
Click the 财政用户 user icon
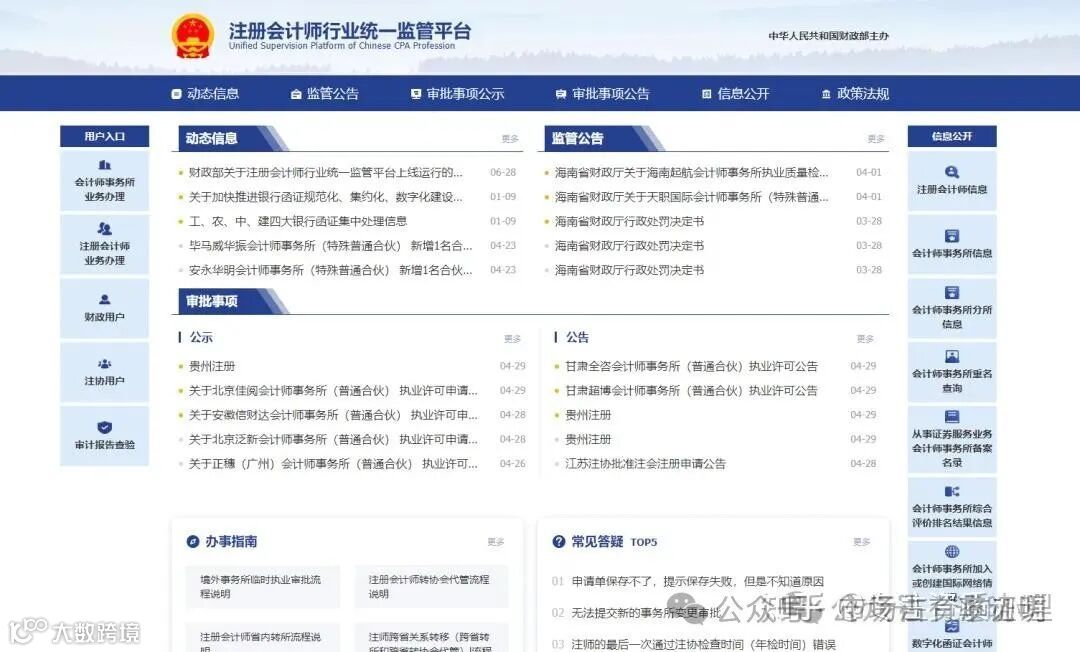[x=104, y=308]
